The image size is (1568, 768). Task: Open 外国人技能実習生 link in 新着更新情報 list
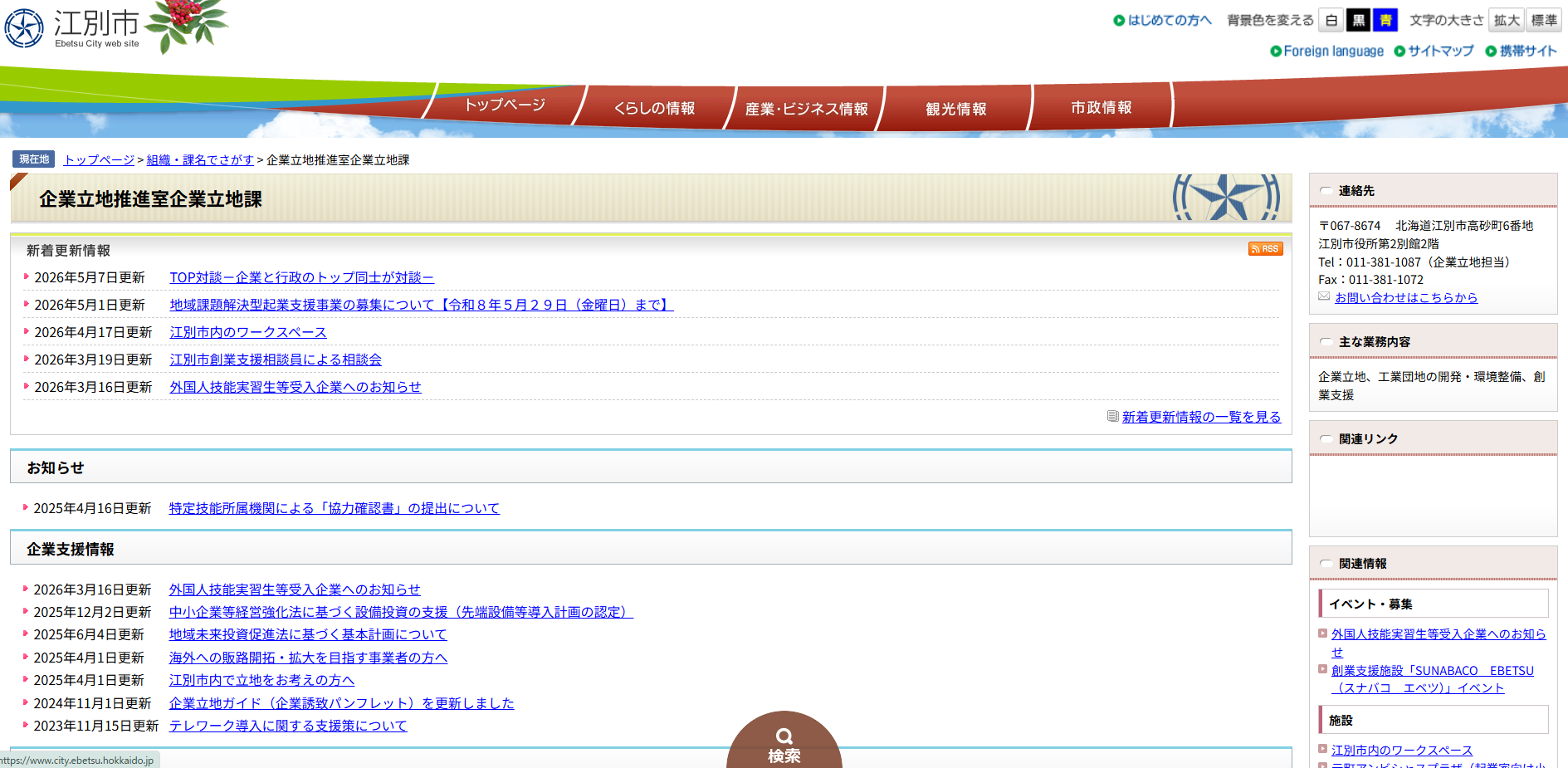[296, 387]
